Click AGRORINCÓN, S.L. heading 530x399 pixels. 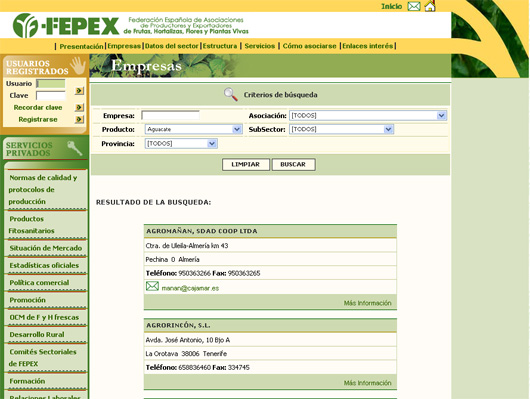178,326
